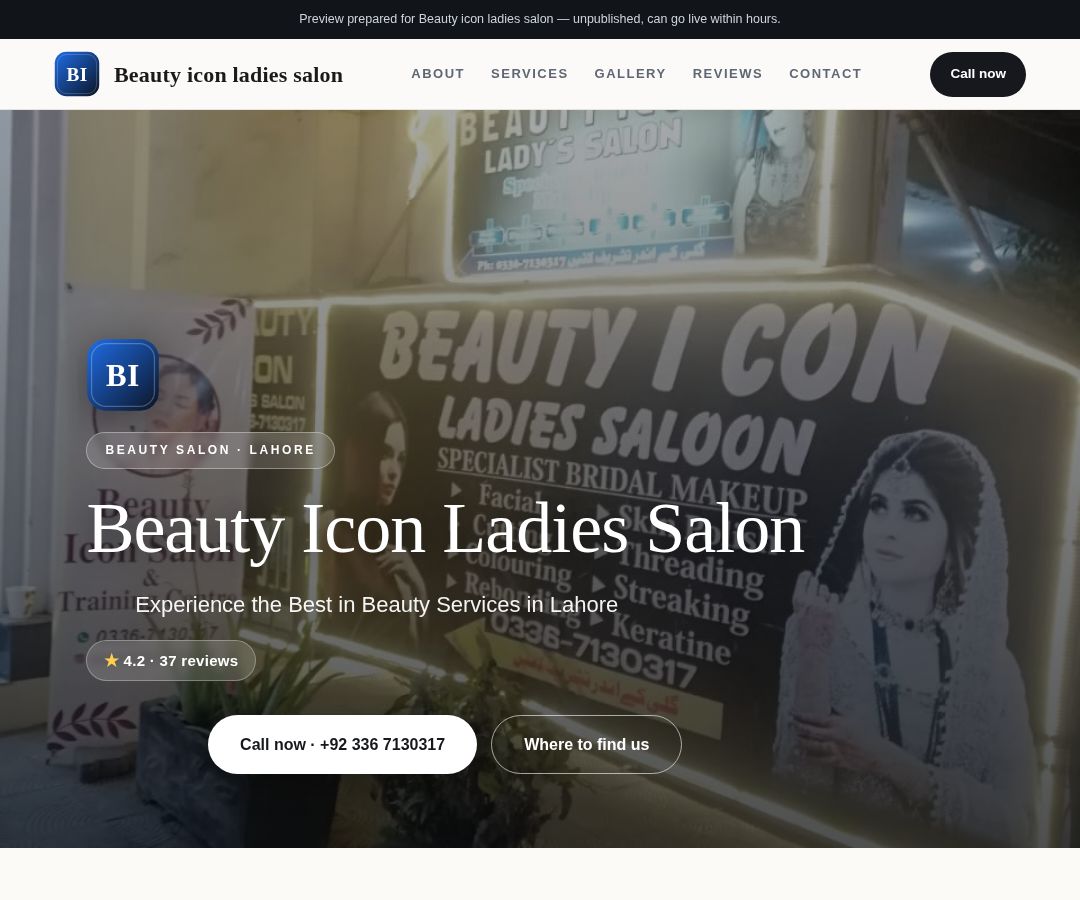Click the BI logo icon in header
The image size is (1080, 900).
(x=76, y=74)
